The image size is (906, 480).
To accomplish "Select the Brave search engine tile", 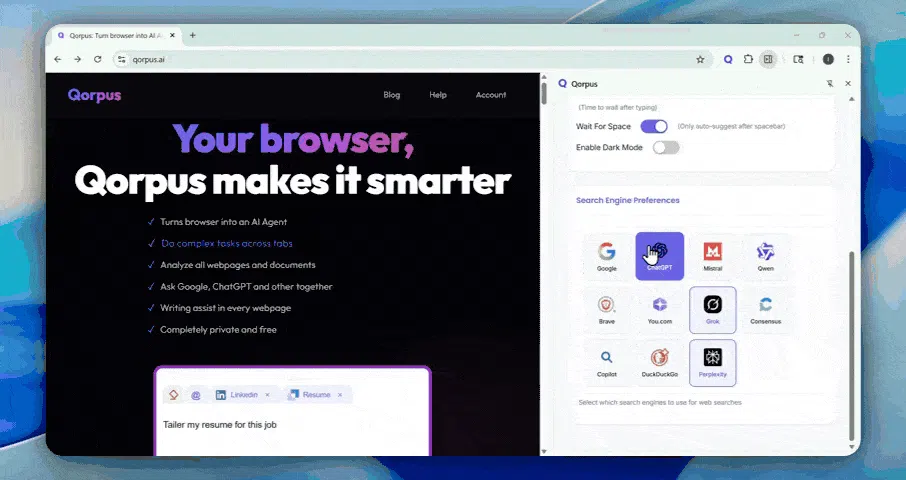I will 606,310.
